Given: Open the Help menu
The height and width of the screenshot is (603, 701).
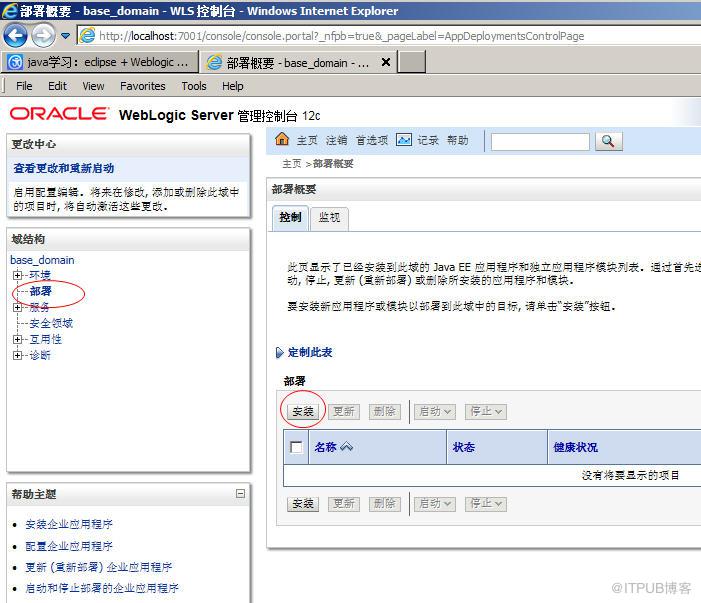Looking at the screenshot, I should tap(232, 86).
